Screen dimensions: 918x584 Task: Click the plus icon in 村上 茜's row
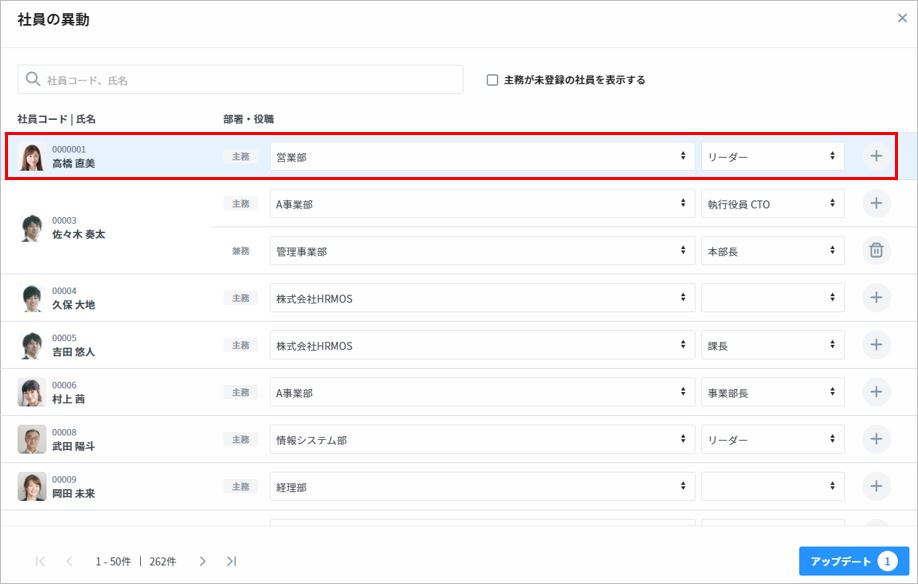point(876,392)
